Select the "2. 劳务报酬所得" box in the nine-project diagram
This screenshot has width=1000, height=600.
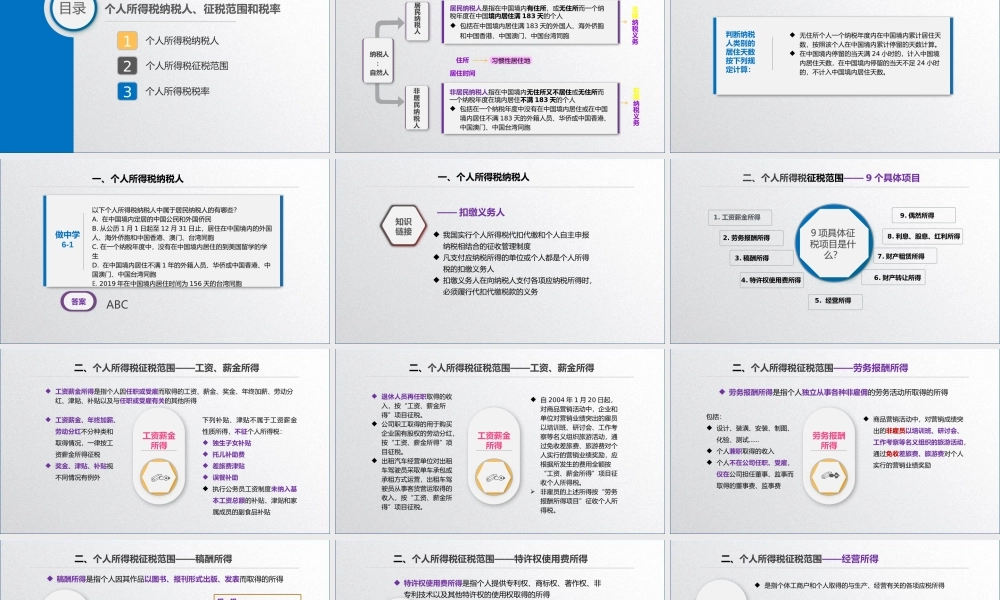pos(751,238)
